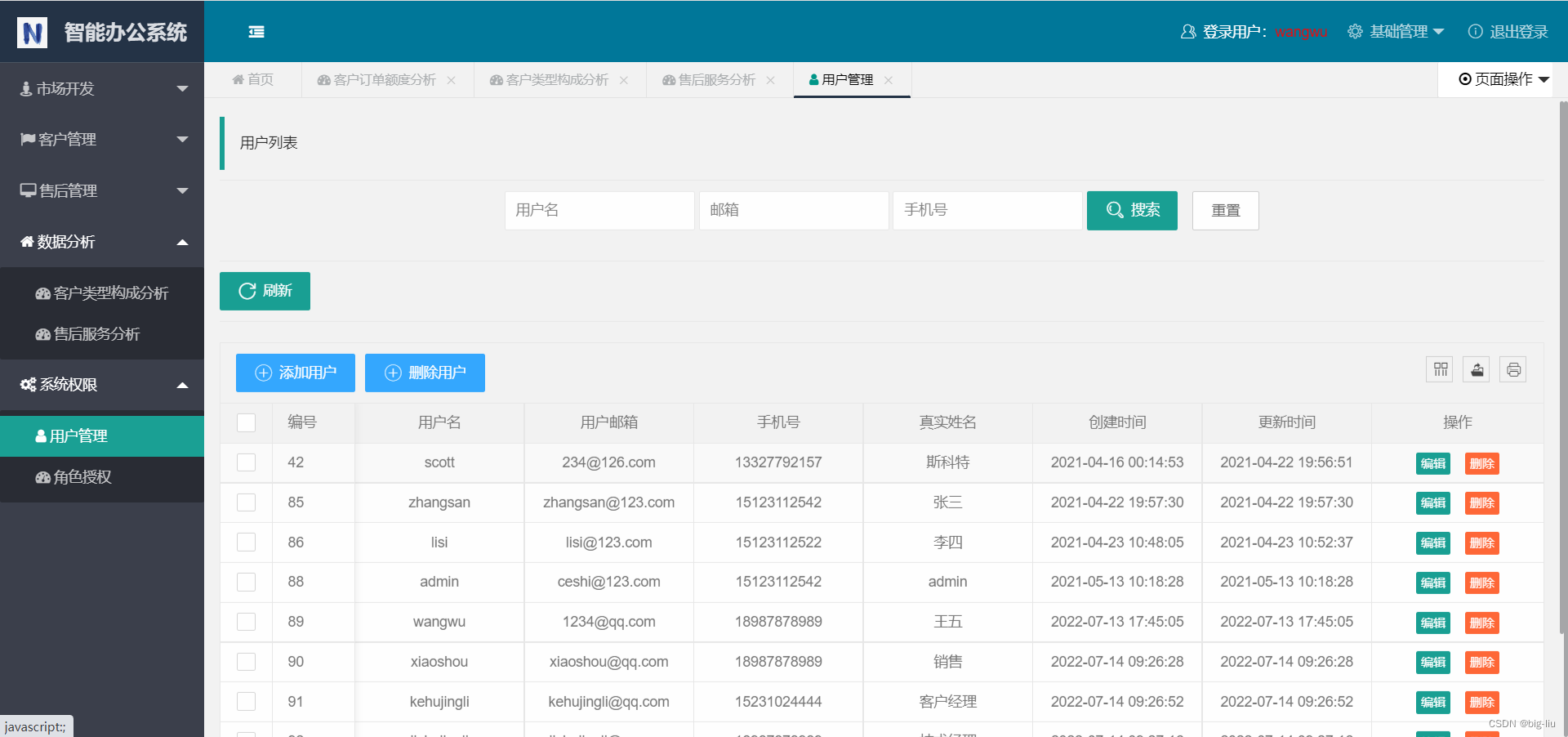Click the 基础管理 gear icon
The width and height of the screenshot is (1568, 737).
point(1355,32)
